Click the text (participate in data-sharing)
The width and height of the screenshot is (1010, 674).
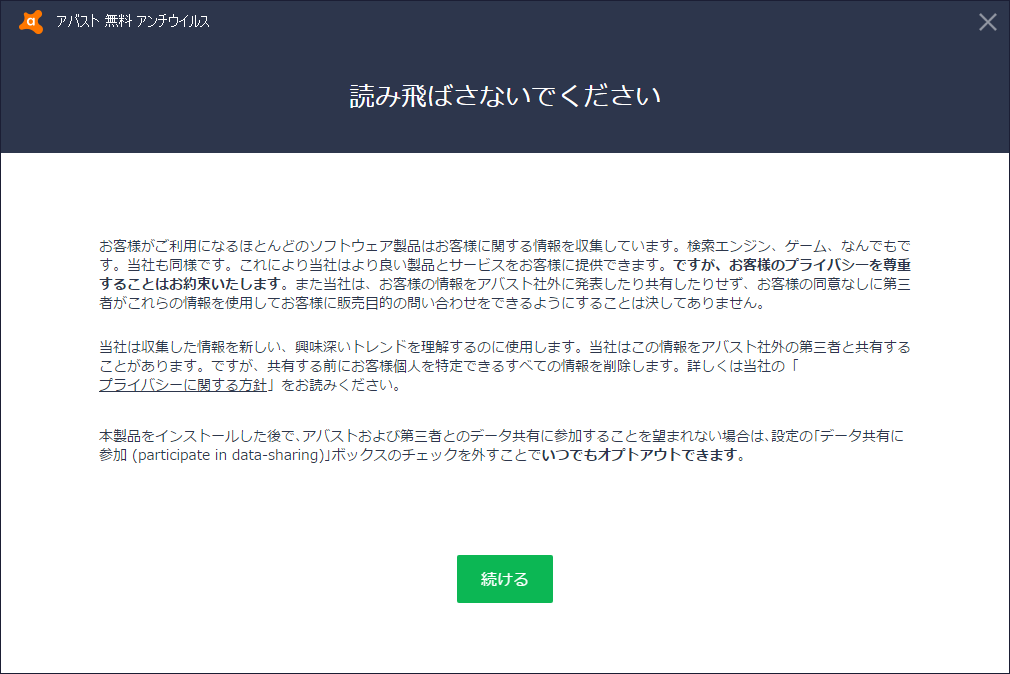tap(227, 455)
